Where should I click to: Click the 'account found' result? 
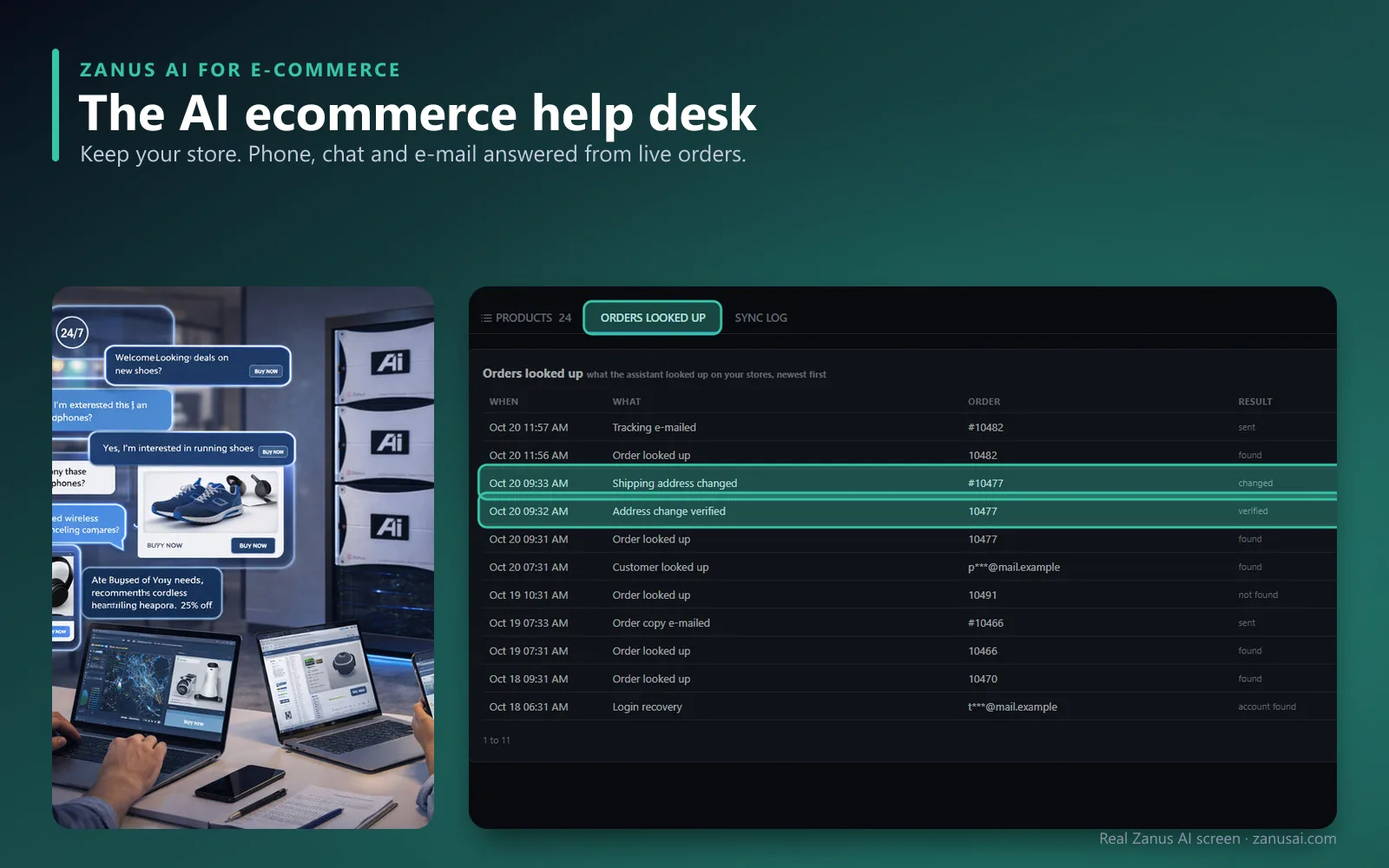1267,707
